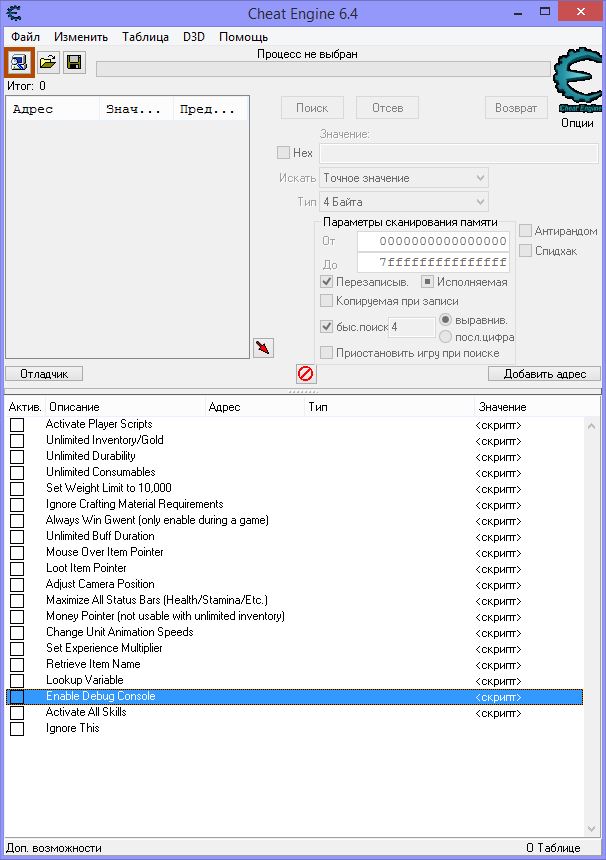Open the process selection icon

coord(19,62)
